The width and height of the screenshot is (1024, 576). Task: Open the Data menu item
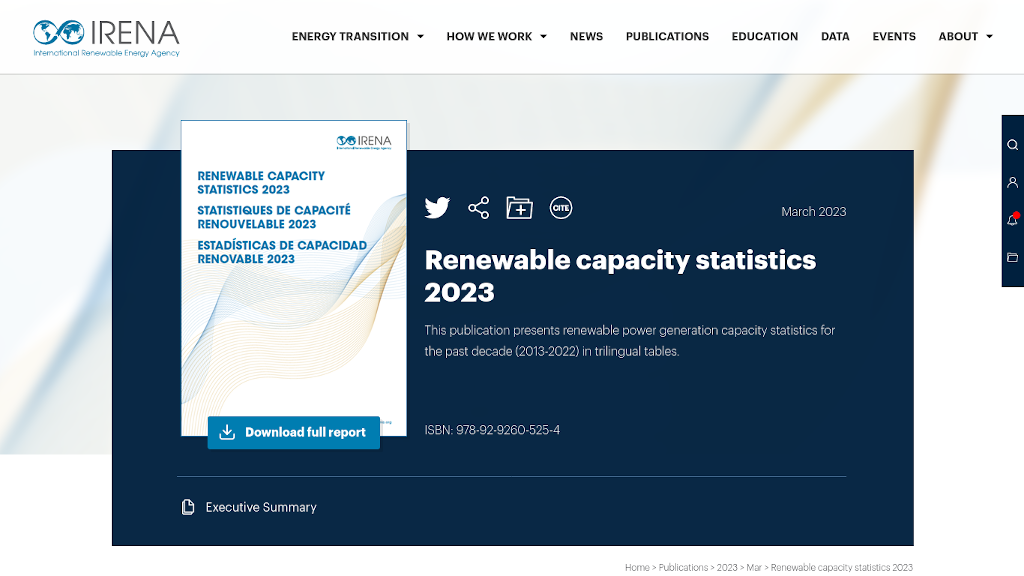[x=835, y=37]
